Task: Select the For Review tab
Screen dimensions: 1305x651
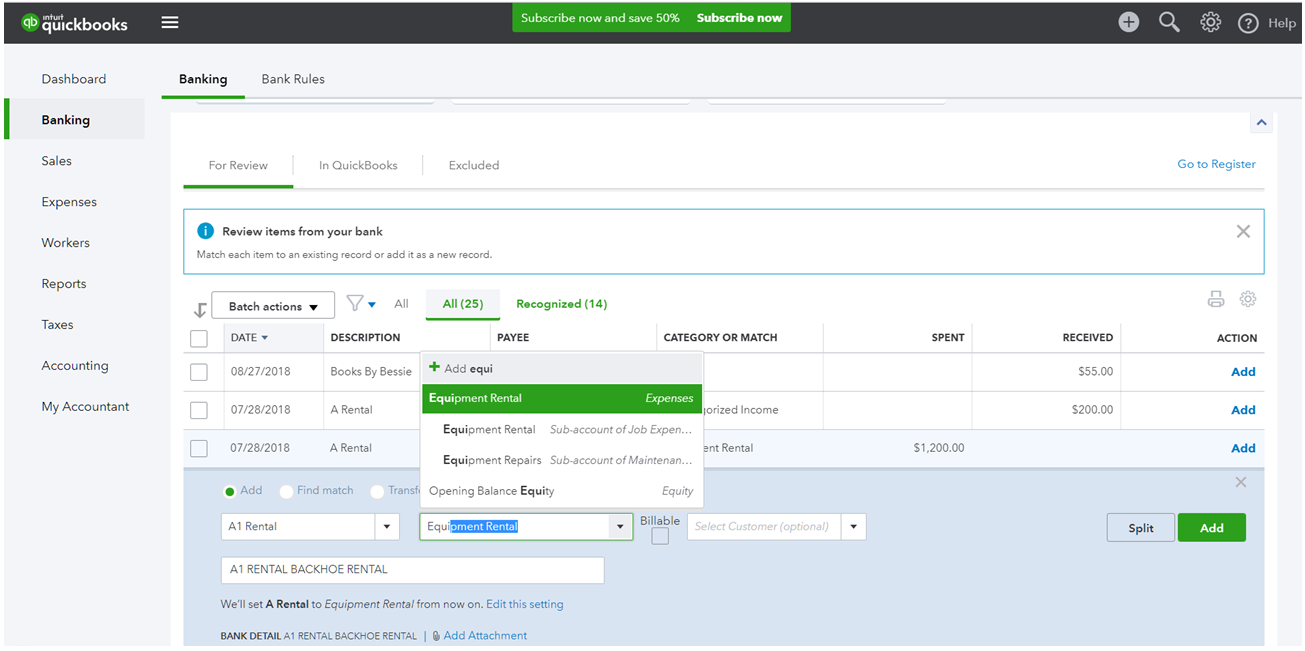Action: (x=238, y=165)
